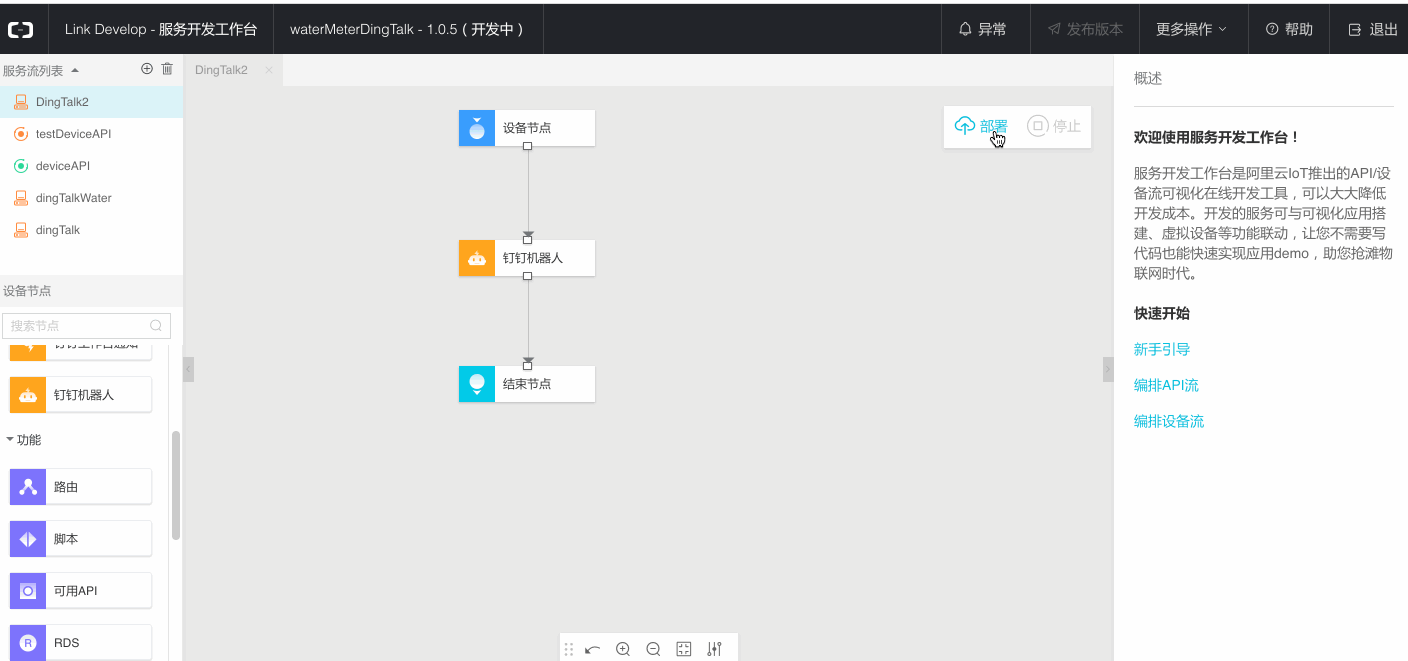
Task: Zoom out the canvas
Action: [x=653, y=649]
